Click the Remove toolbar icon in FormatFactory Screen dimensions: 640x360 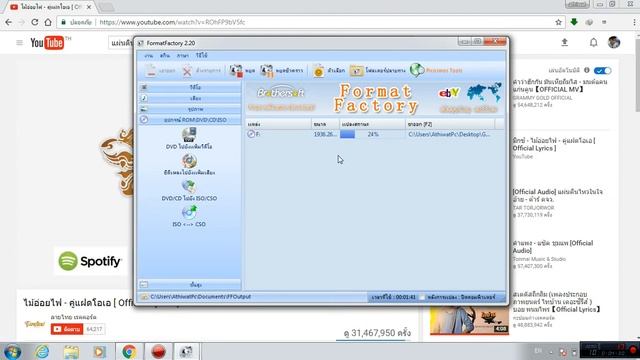[151, 71]
